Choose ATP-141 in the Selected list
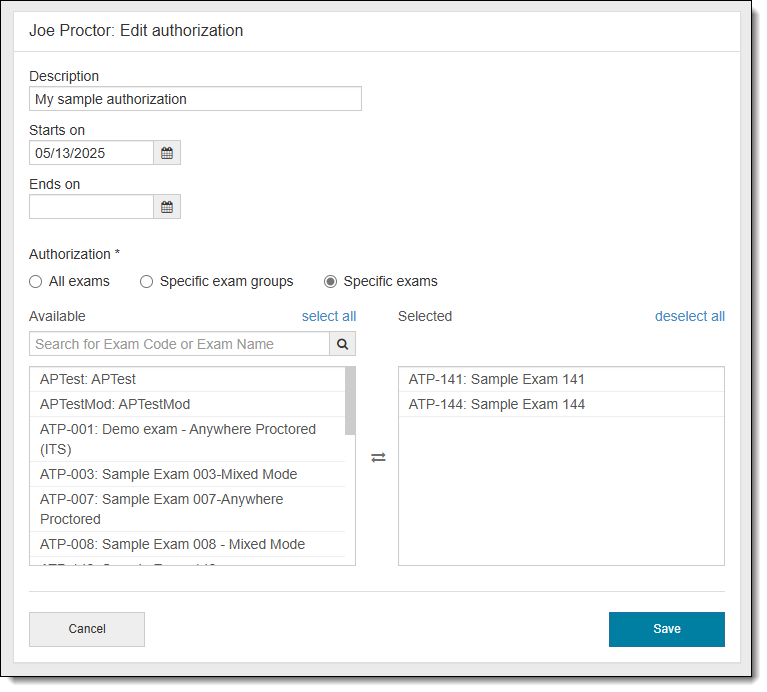Viewport: 767px width, 692px height. tap(497, 380)
